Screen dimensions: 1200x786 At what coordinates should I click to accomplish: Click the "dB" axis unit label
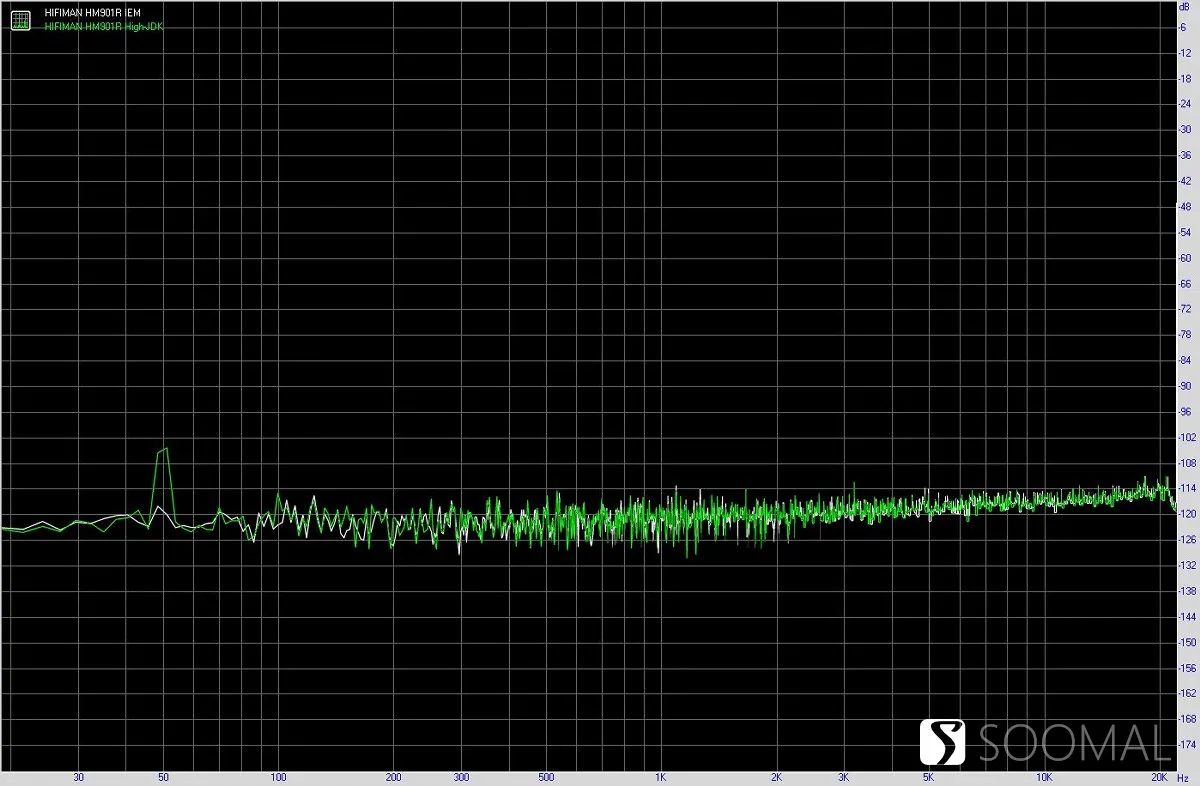coord(1184,7)
